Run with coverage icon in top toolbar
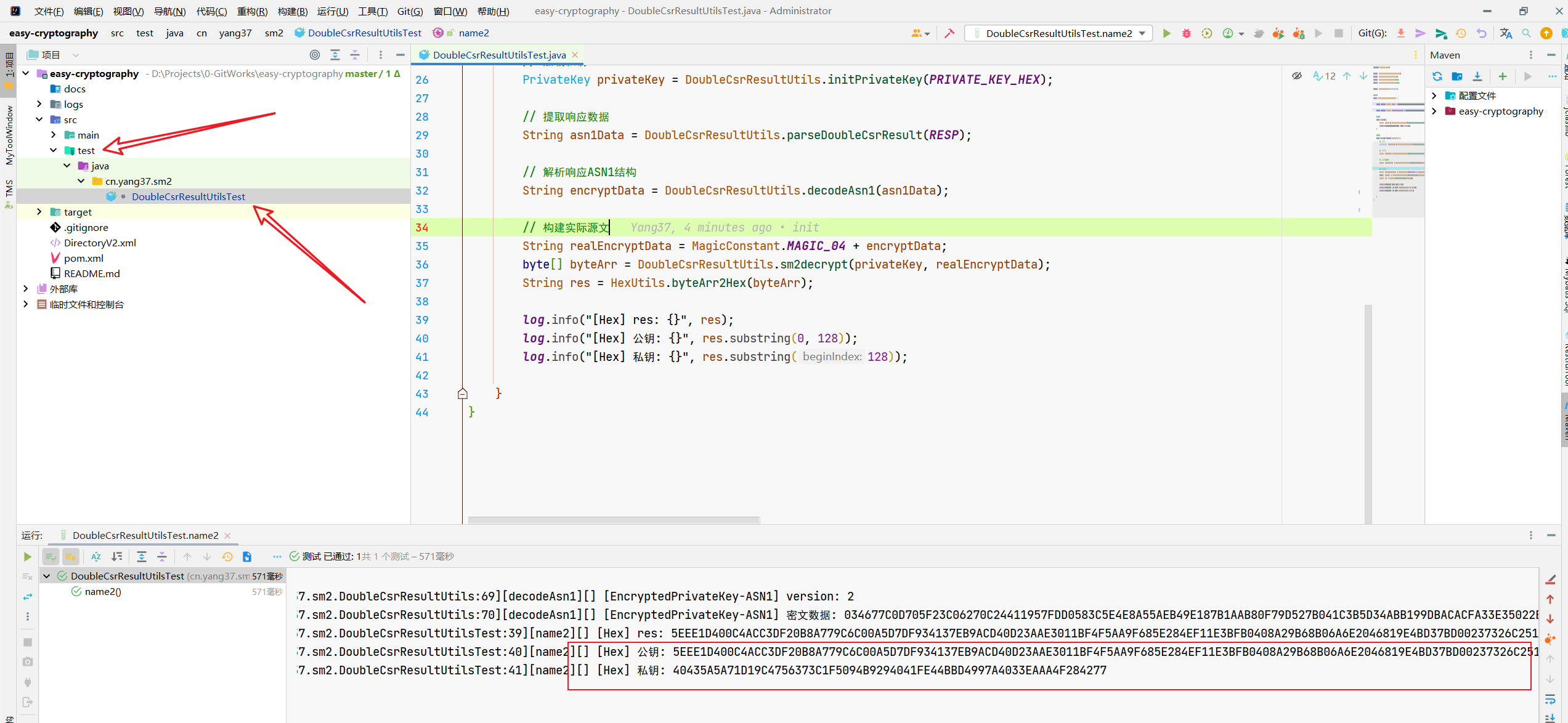The image size is (1568, 723). 1207,33
